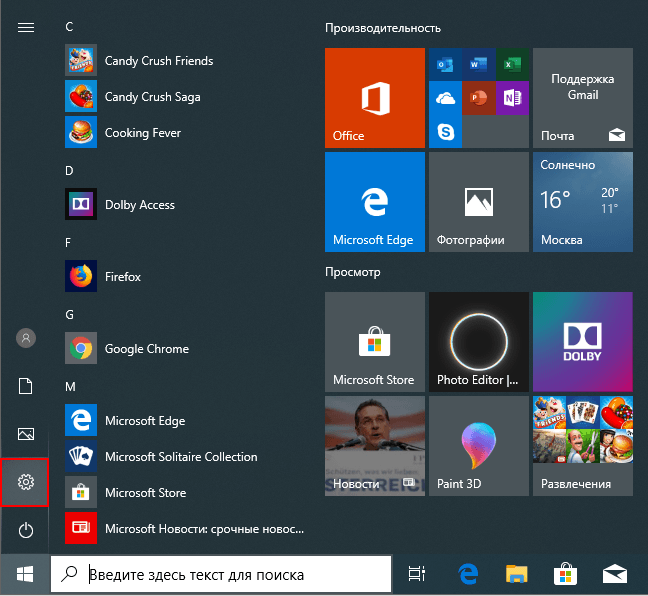
Task: Open Edge from the taskbar
Action: (468, 574)
